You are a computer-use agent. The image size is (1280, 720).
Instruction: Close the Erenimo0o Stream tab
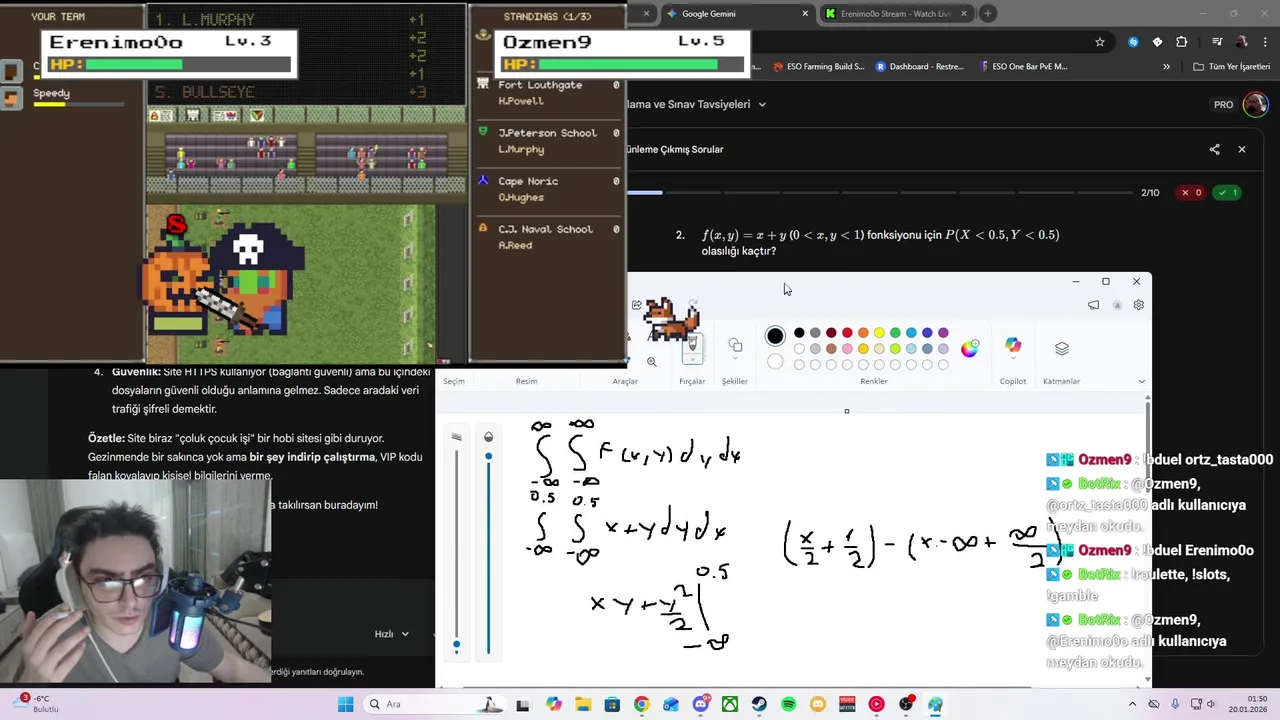(x=964, y=14)
